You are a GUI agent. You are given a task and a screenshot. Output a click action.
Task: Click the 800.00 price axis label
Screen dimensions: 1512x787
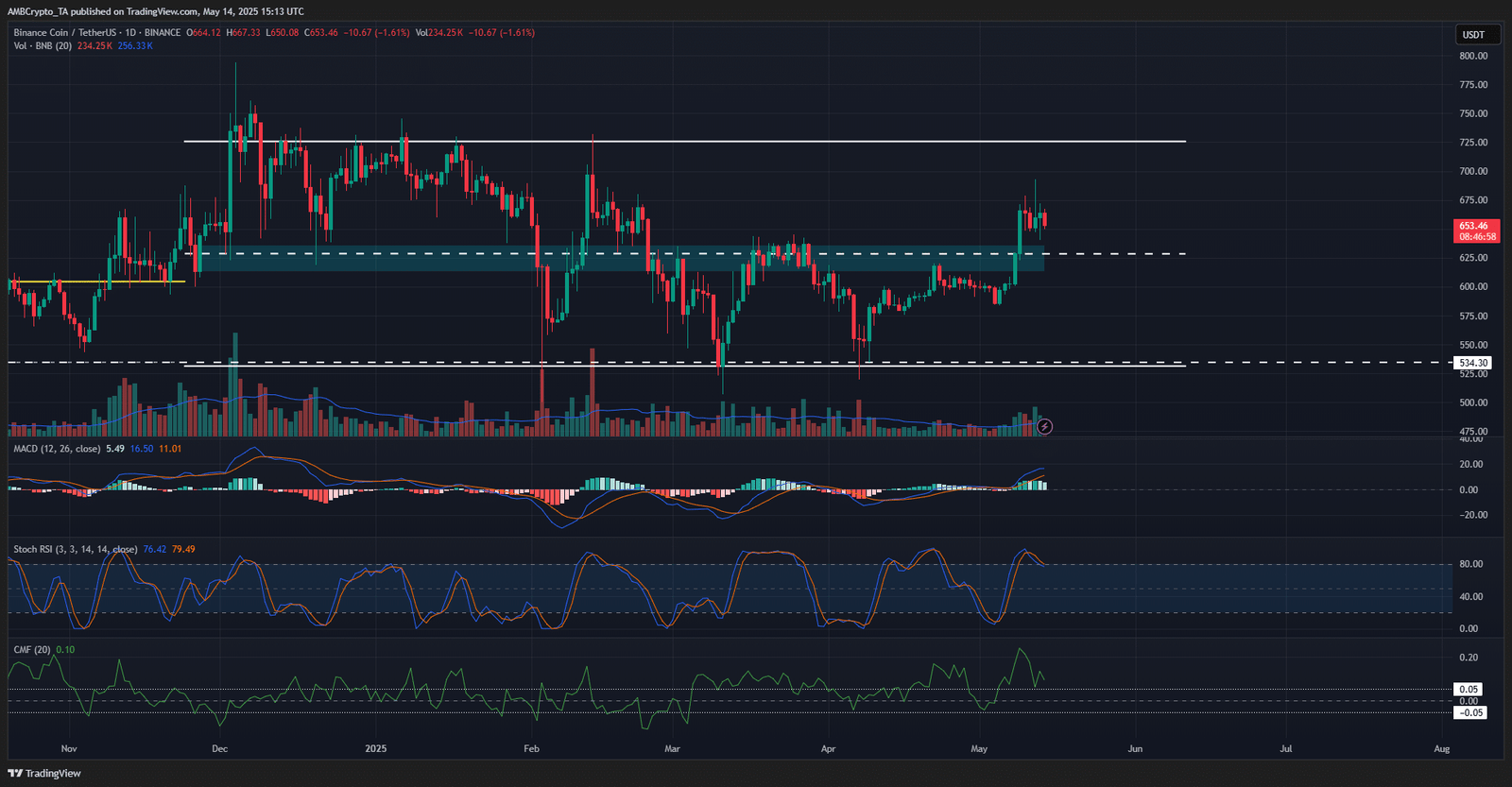point(1473,56)
